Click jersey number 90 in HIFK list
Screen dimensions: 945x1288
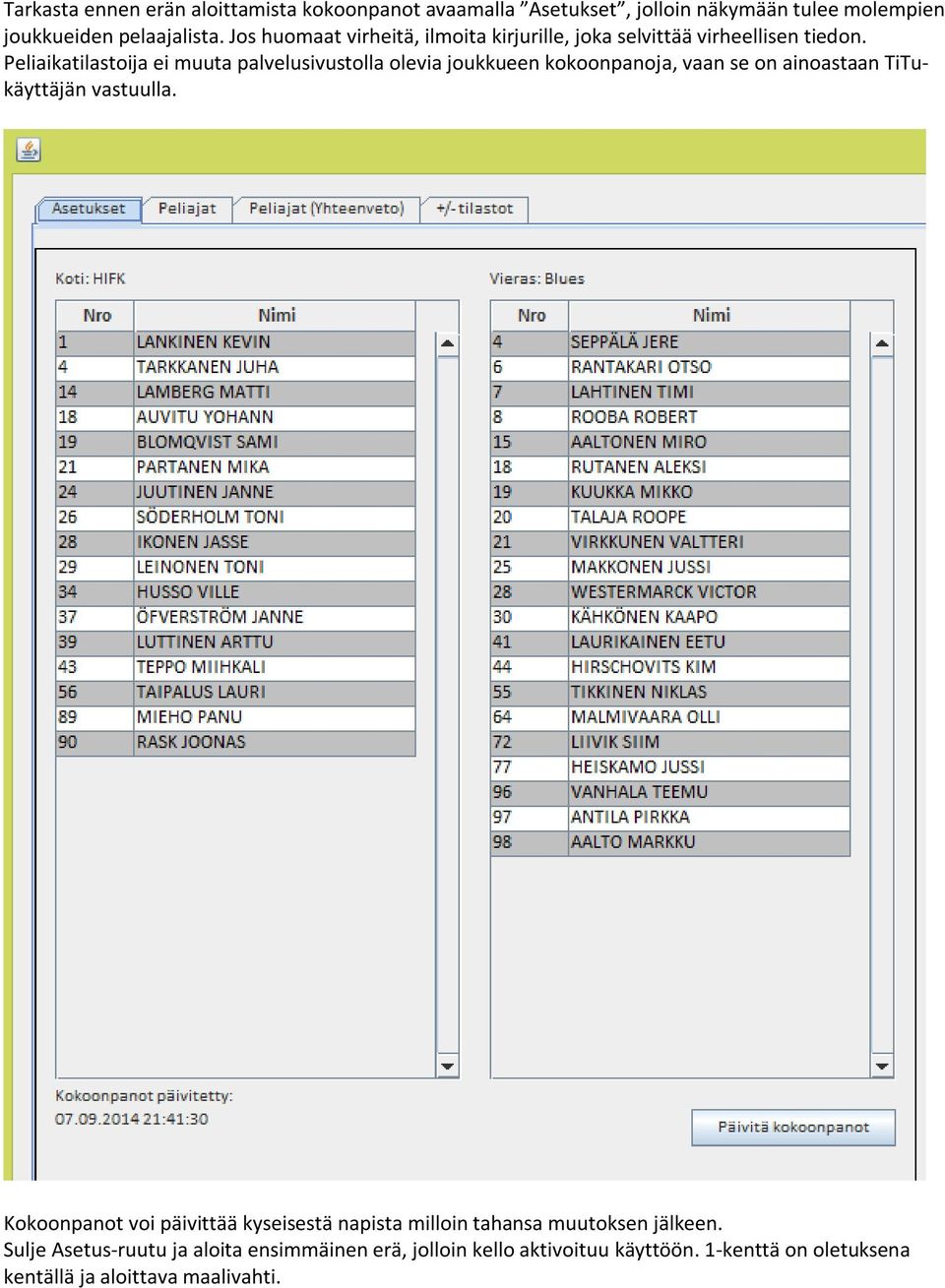click(68, 743)
